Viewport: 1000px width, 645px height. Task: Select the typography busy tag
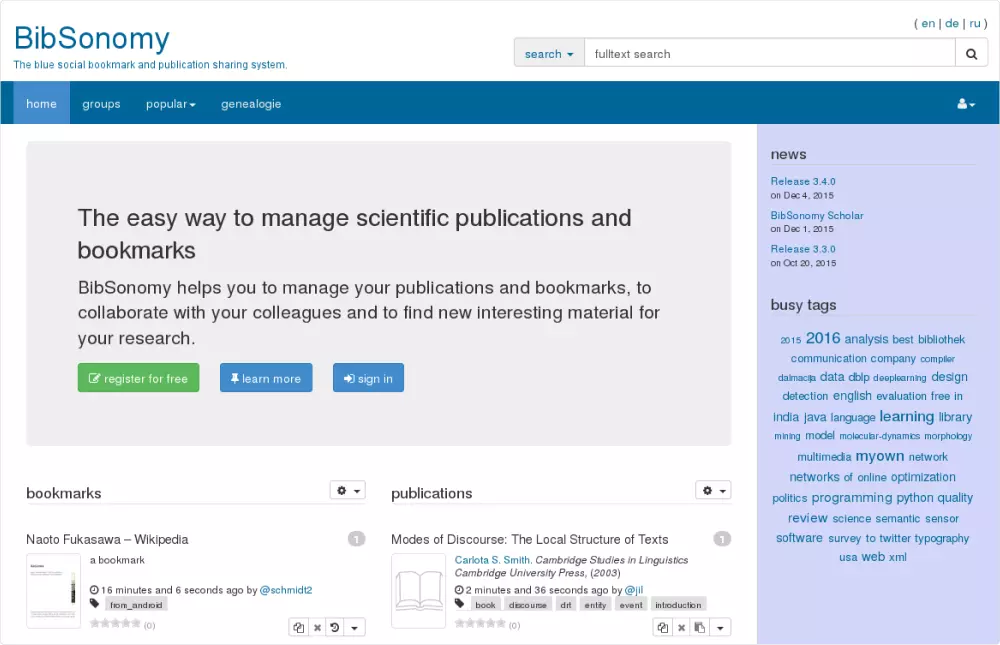tap(941, 539)
